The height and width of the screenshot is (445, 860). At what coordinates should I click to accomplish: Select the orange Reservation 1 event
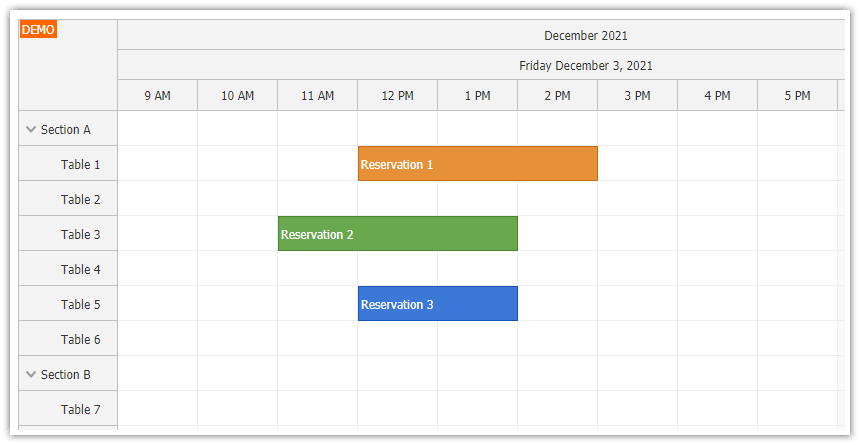pos(477,164)
